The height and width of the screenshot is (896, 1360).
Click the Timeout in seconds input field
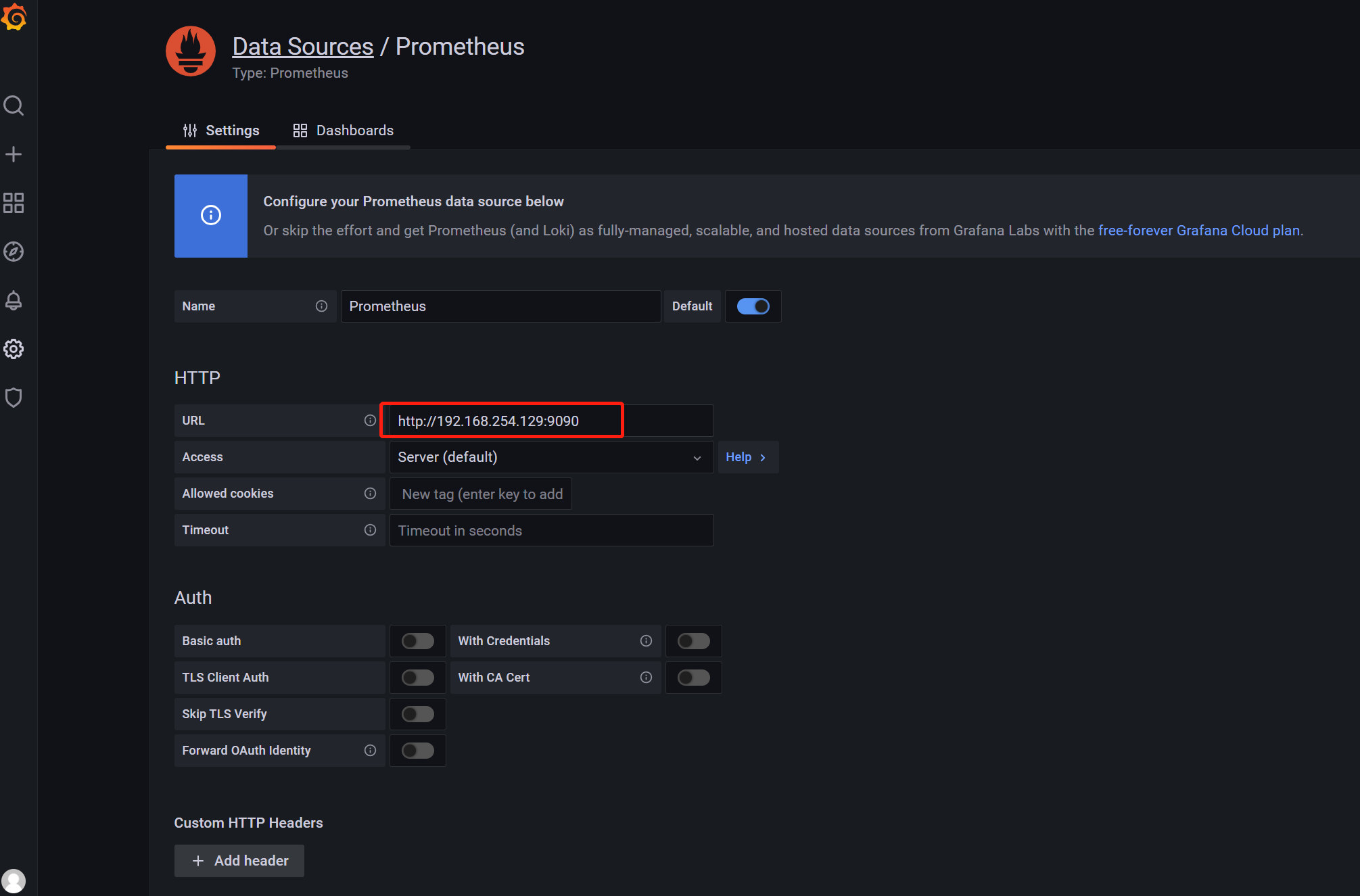pos(550,530)
